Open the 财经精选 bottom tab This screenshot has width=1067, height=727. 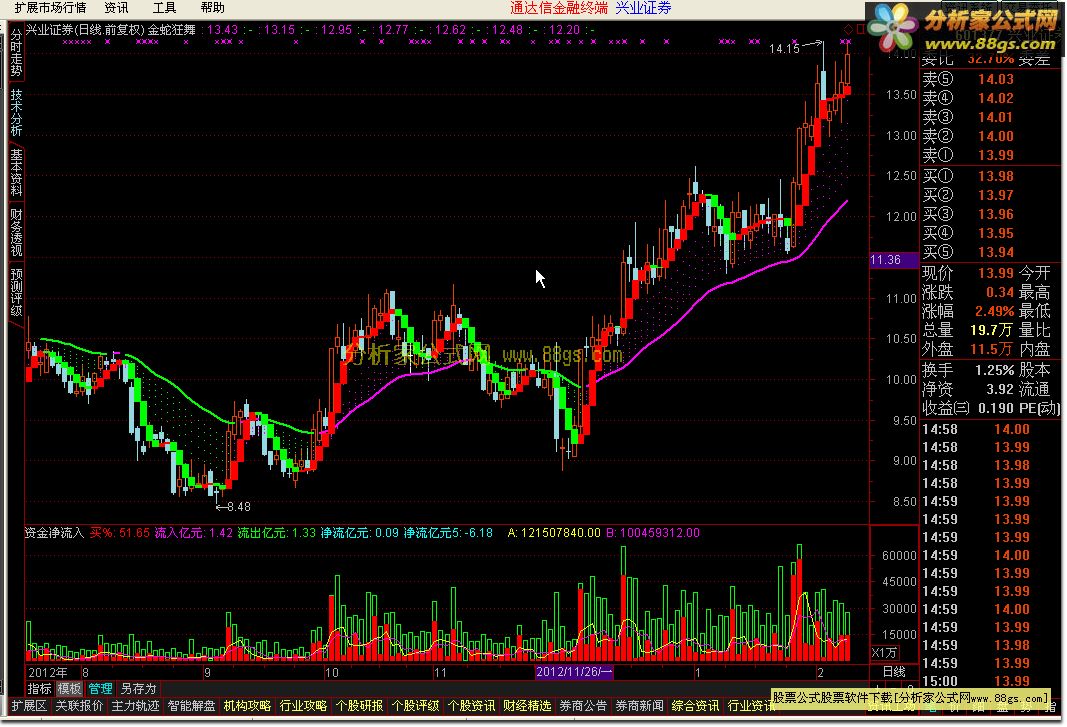coord(527,706)
